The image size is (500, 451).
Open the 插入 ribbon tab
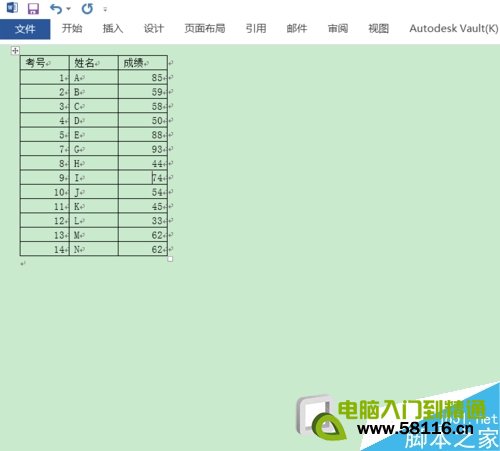(113, 28)
